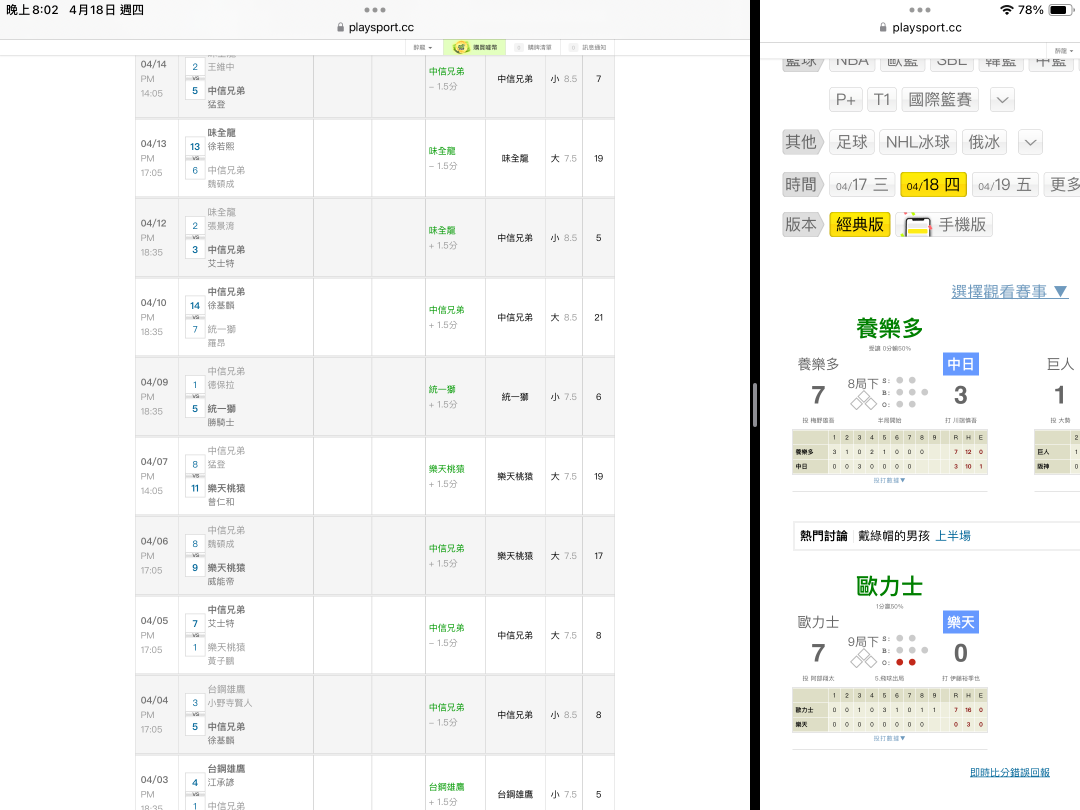Tap total 21 in the 04/10 row

599,318
